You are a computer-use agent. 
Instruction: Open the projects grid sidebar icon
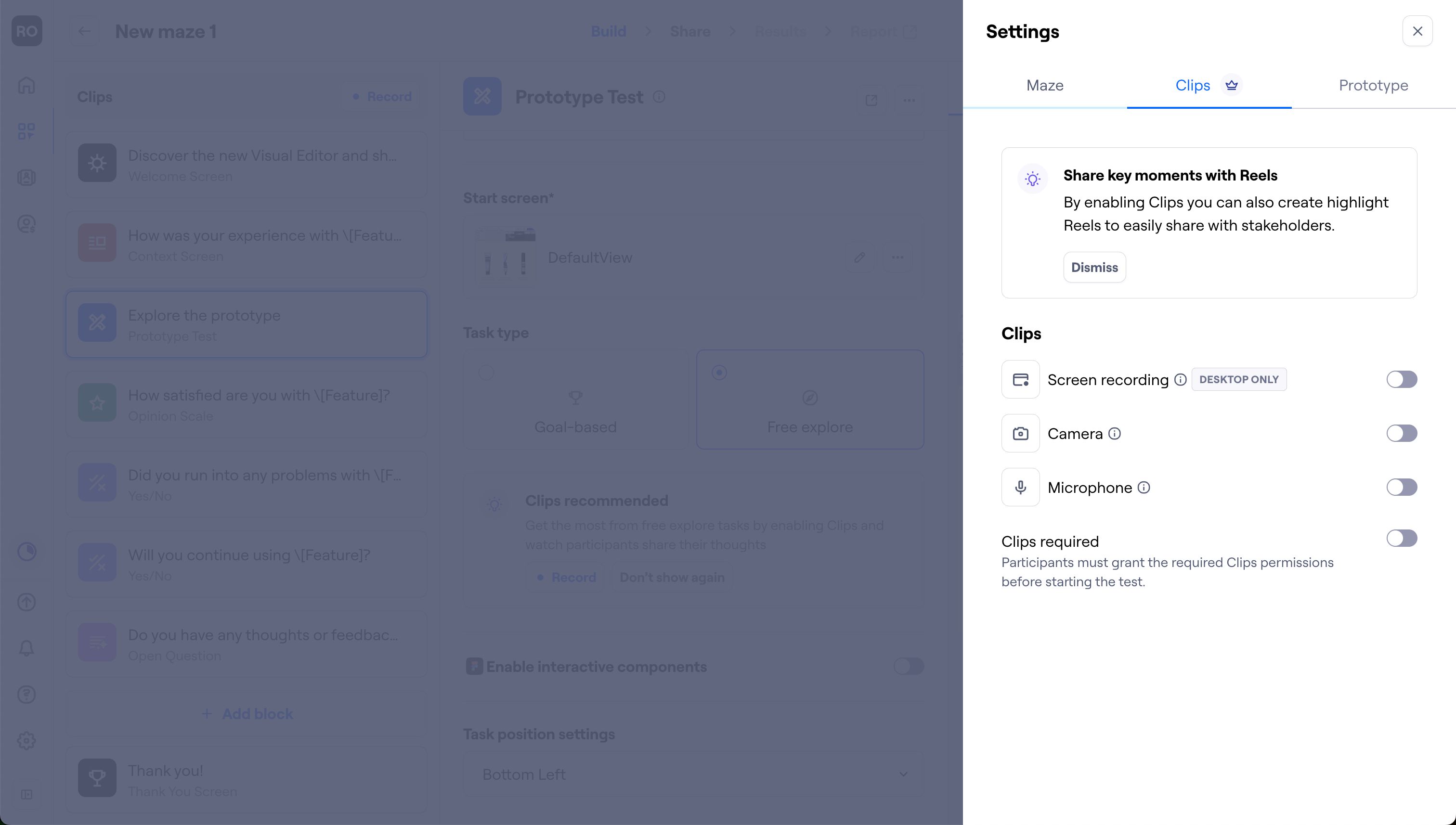point(26,131)
